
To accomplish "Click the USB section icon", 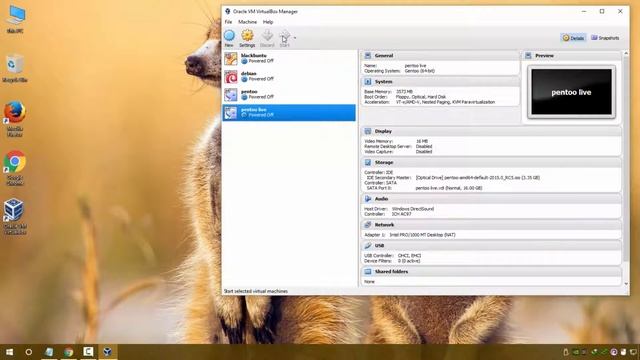I will click(368, 246).
